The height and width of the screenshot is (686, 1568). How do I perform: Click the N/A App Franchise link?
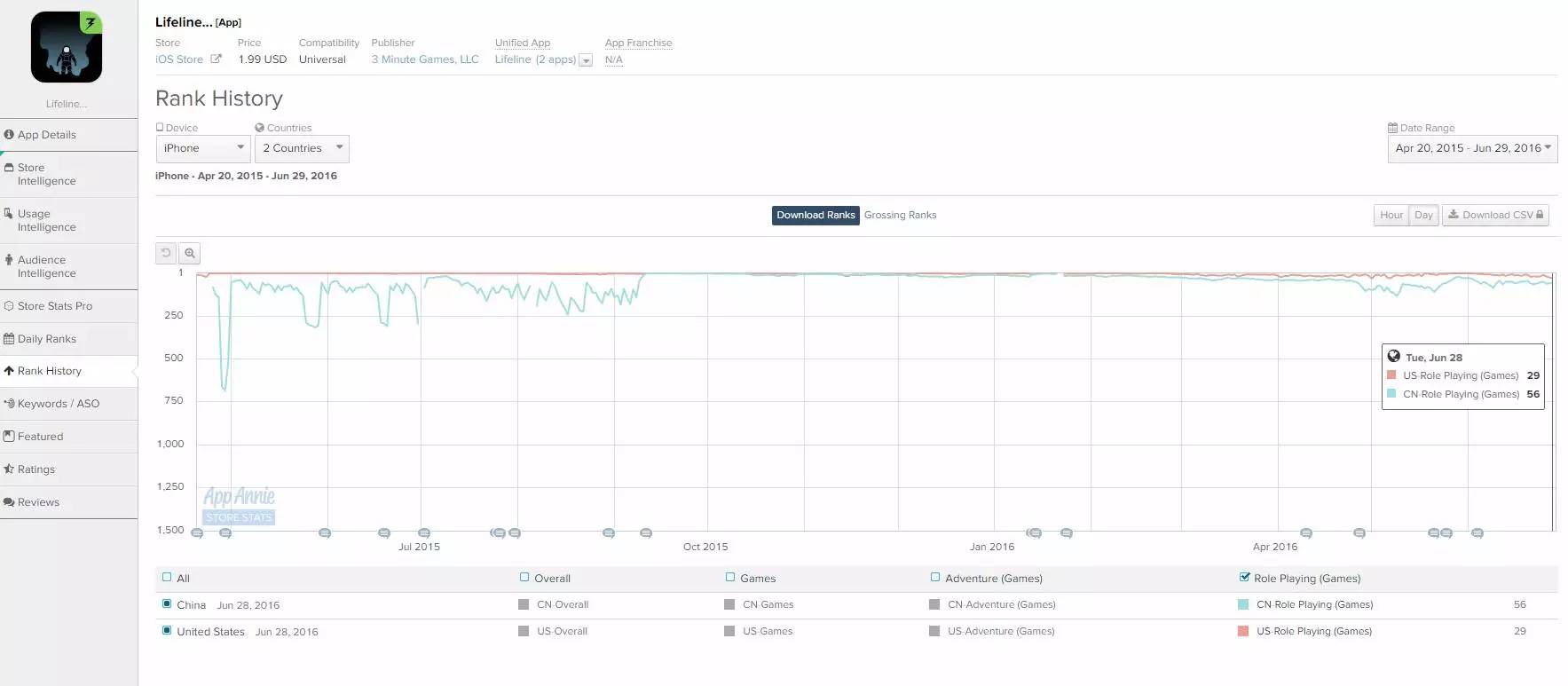[x=614, y=59]
